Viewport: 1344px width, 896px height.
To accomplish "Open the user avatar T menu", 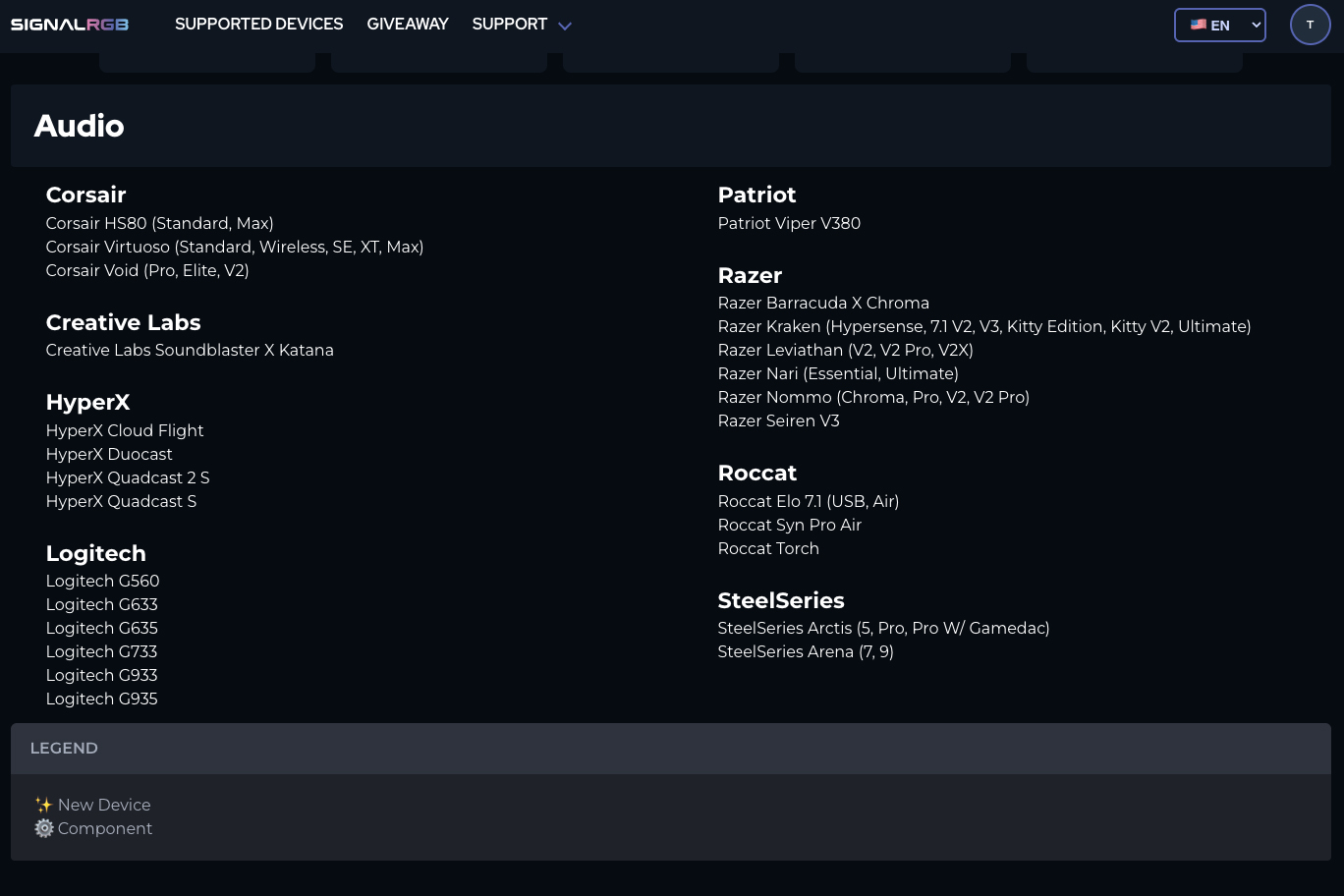I will (x=1310, y=25).
